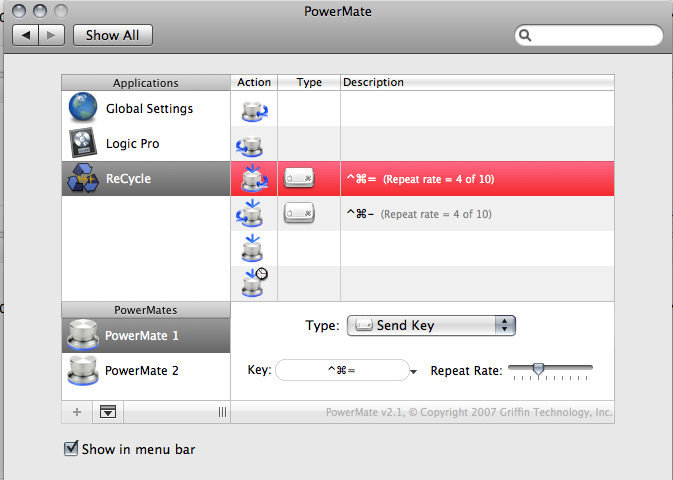Select Logic Pro in Applications list
This screenshot has width=673, height=480.
coord(146,143)
